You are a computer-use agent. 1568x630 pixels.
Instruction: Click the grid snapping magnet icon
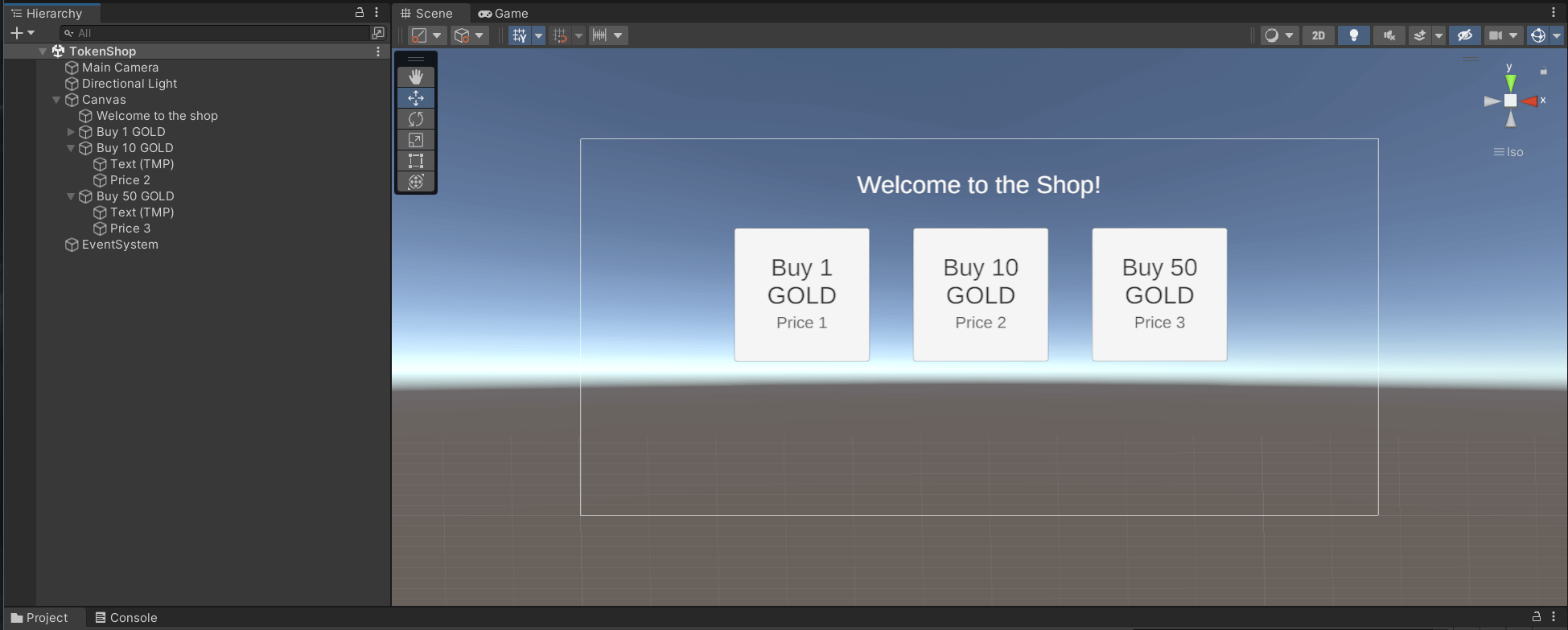(x=560, y=35)
